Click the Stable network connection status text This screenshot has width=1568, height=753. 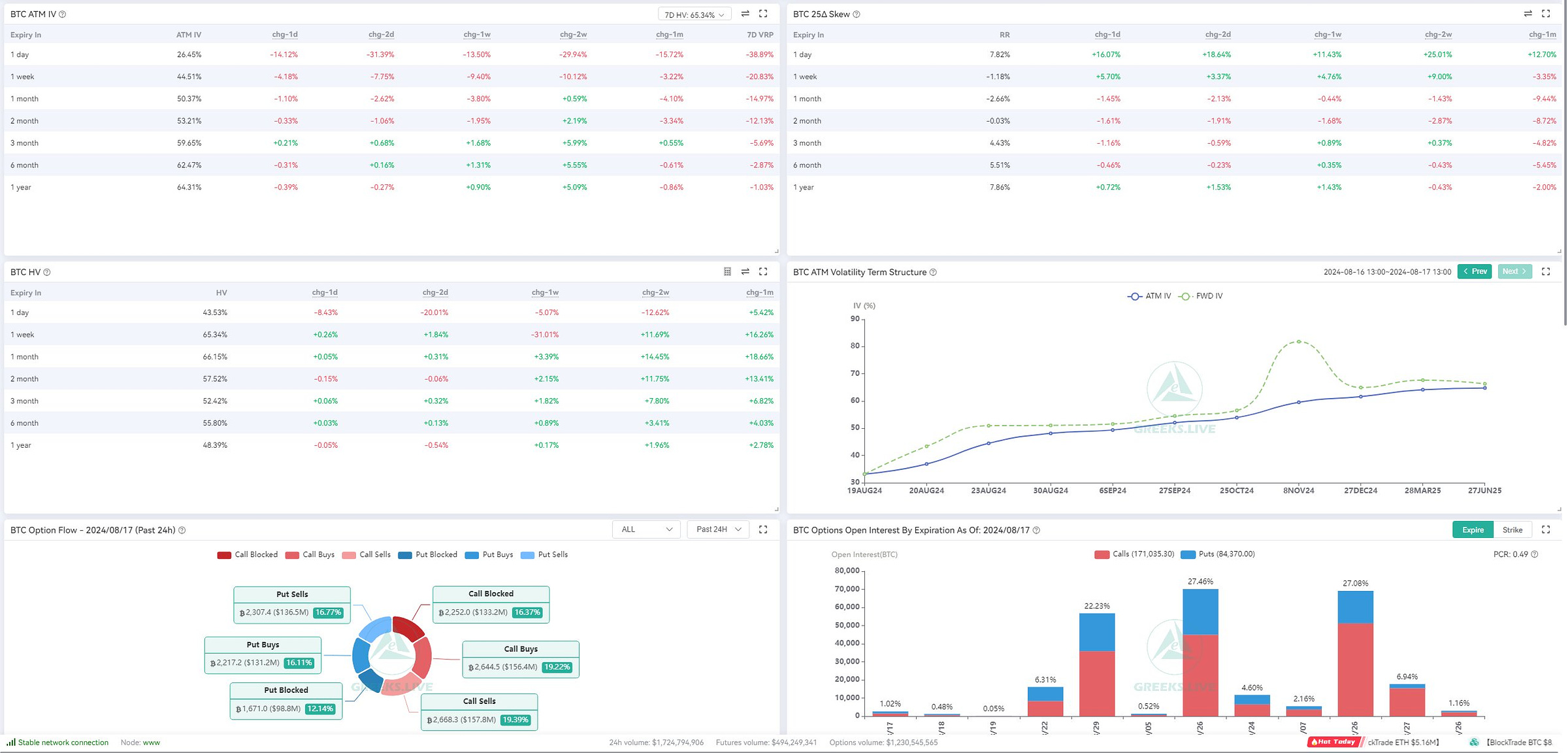coord(63,743)
